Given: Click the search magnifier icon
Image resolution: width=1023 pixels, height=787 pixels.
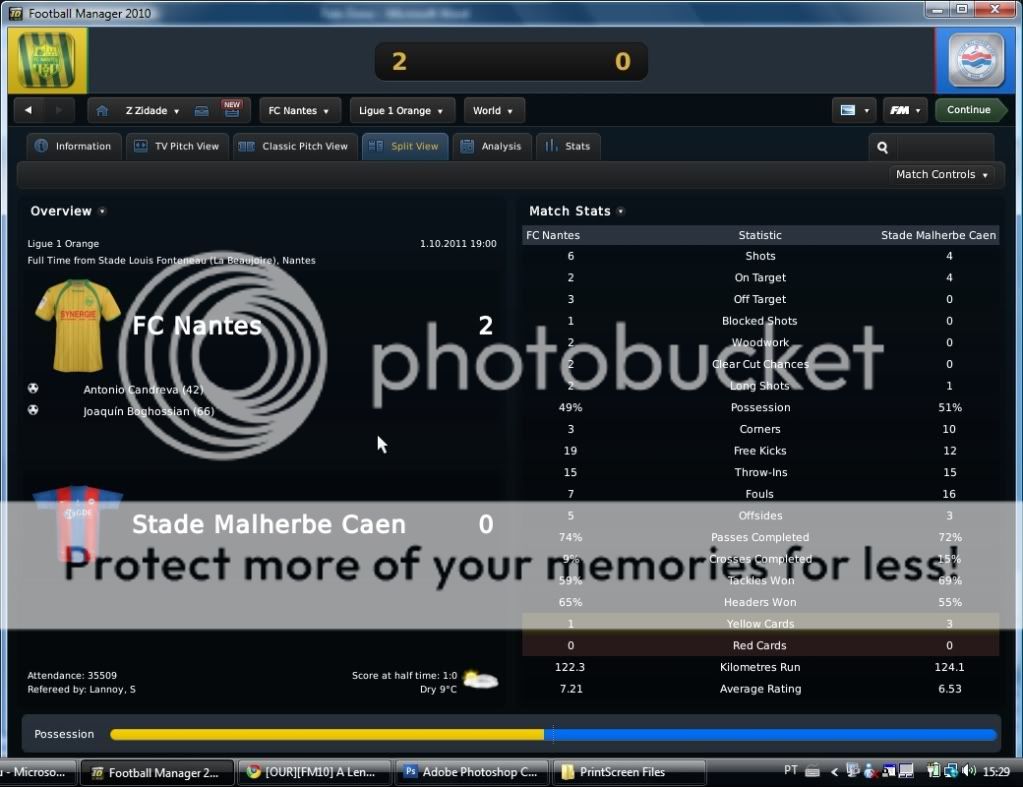Looking at the screenshot, I should tap(882, 147).
